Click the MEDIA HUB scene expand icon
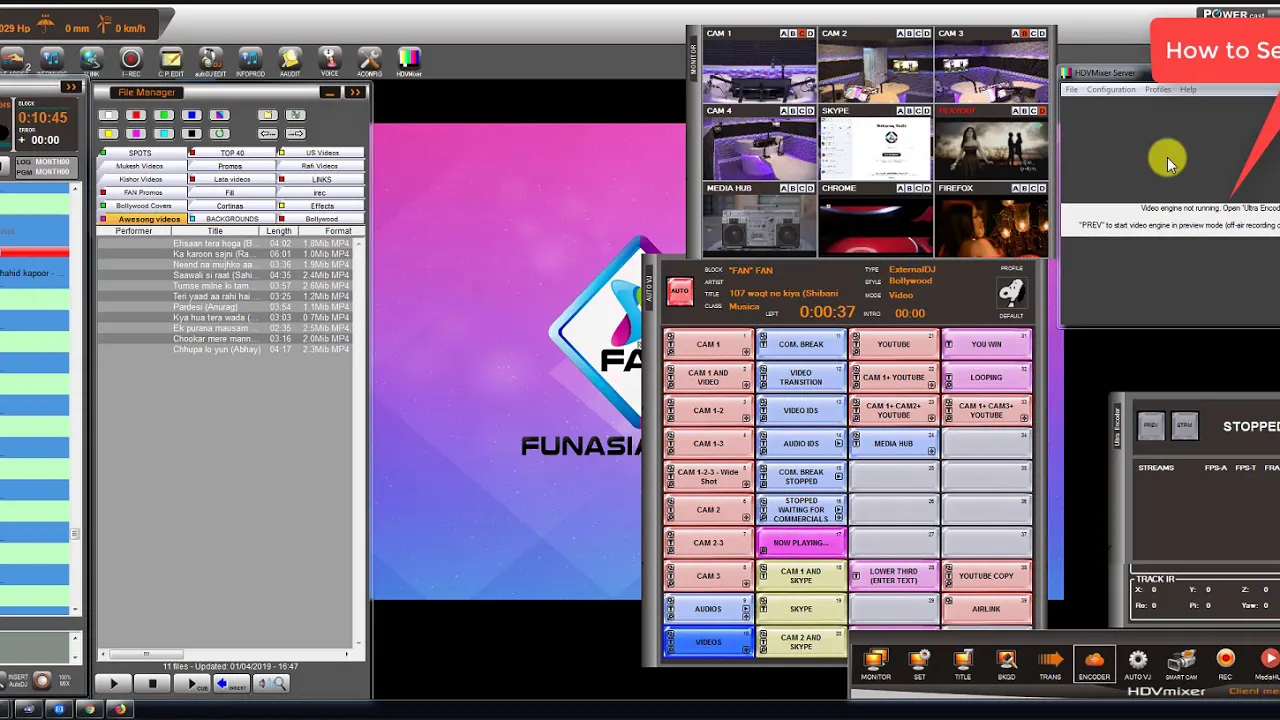The image size is (1280, 720). point(931,451)
